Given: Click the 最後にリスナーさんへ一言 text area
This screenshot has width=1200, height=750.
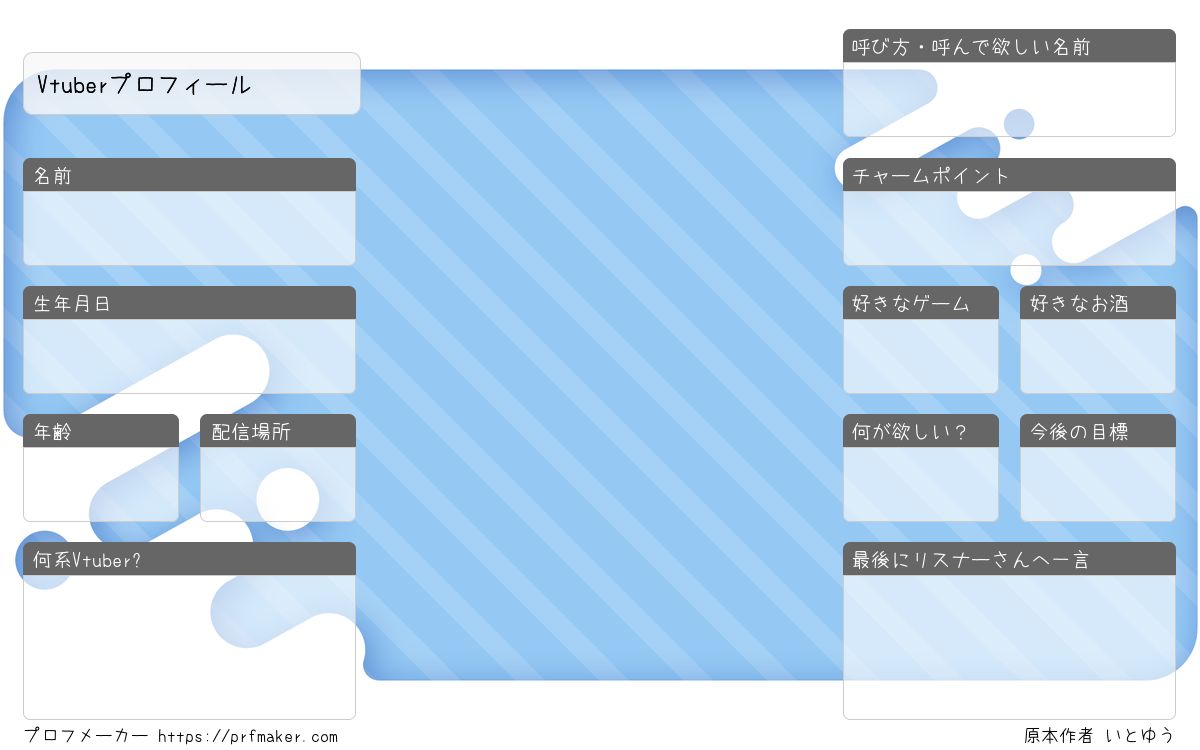Looking at the screenshot, I should [1009, 647].
